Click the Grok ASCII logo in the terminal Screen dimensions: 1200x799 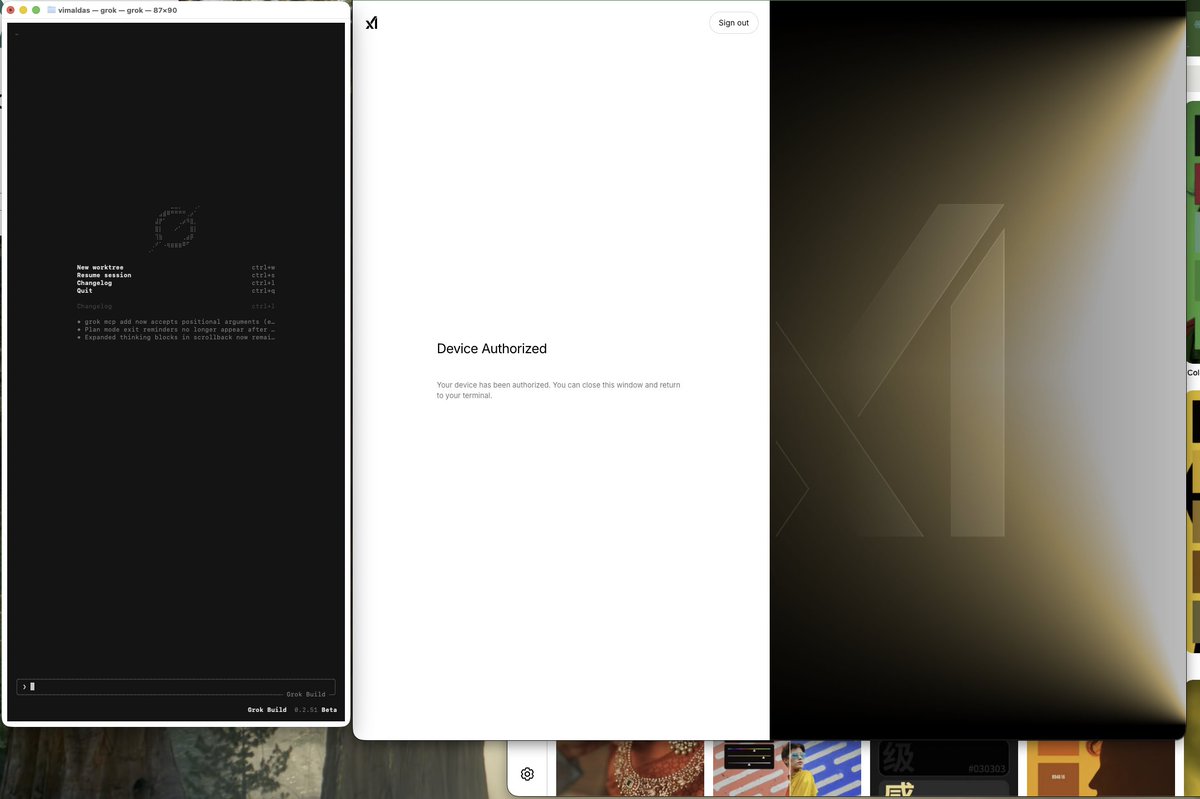coord(175,228)
